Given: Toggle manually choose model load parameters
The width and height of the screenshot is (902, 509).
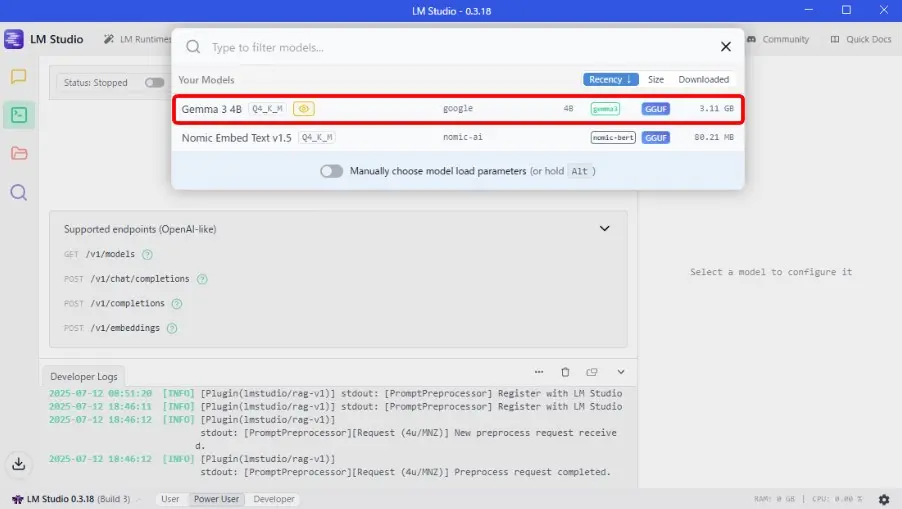Looking at the screenshot, I should (331, 171).
